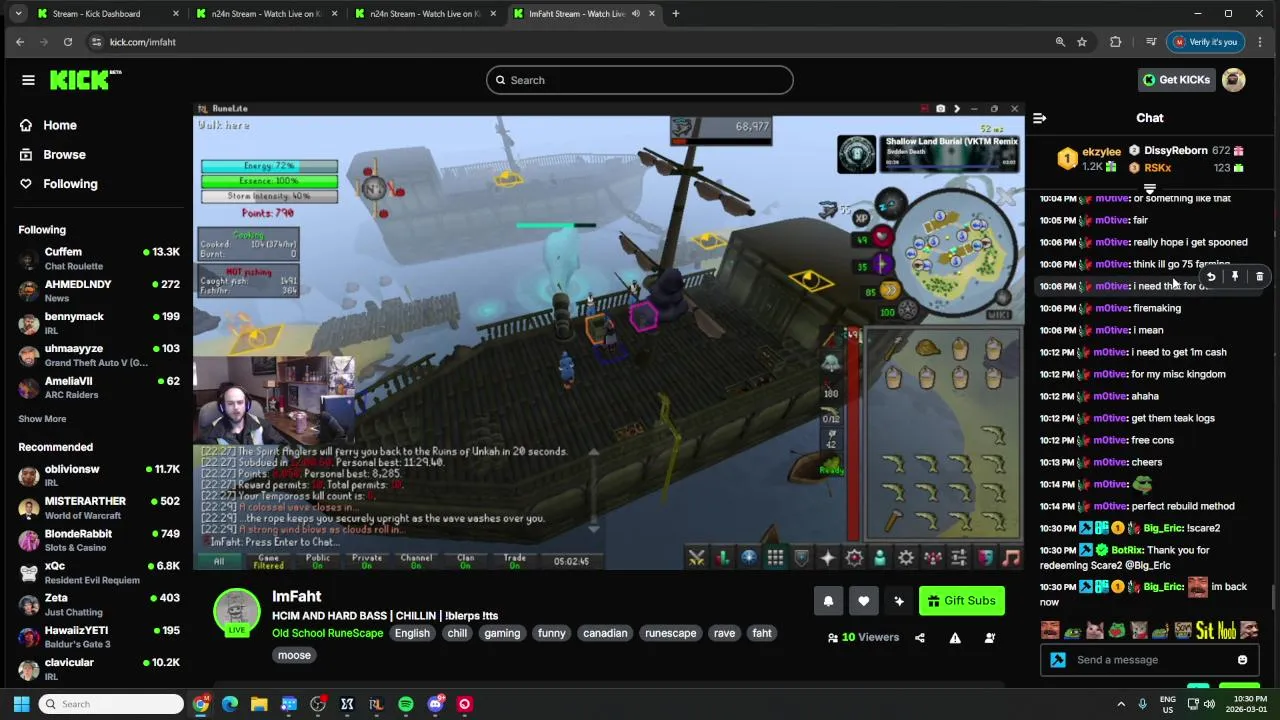
Task: Follow ImFaht with the heart button
Action: pyautogui.click(x=863, y=601)
